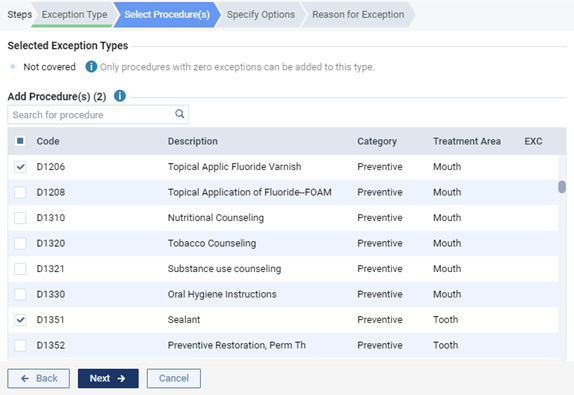Click the search magnifier icon
The width and height of the screenshot is (574, 395).
click(x=179, y=114)
